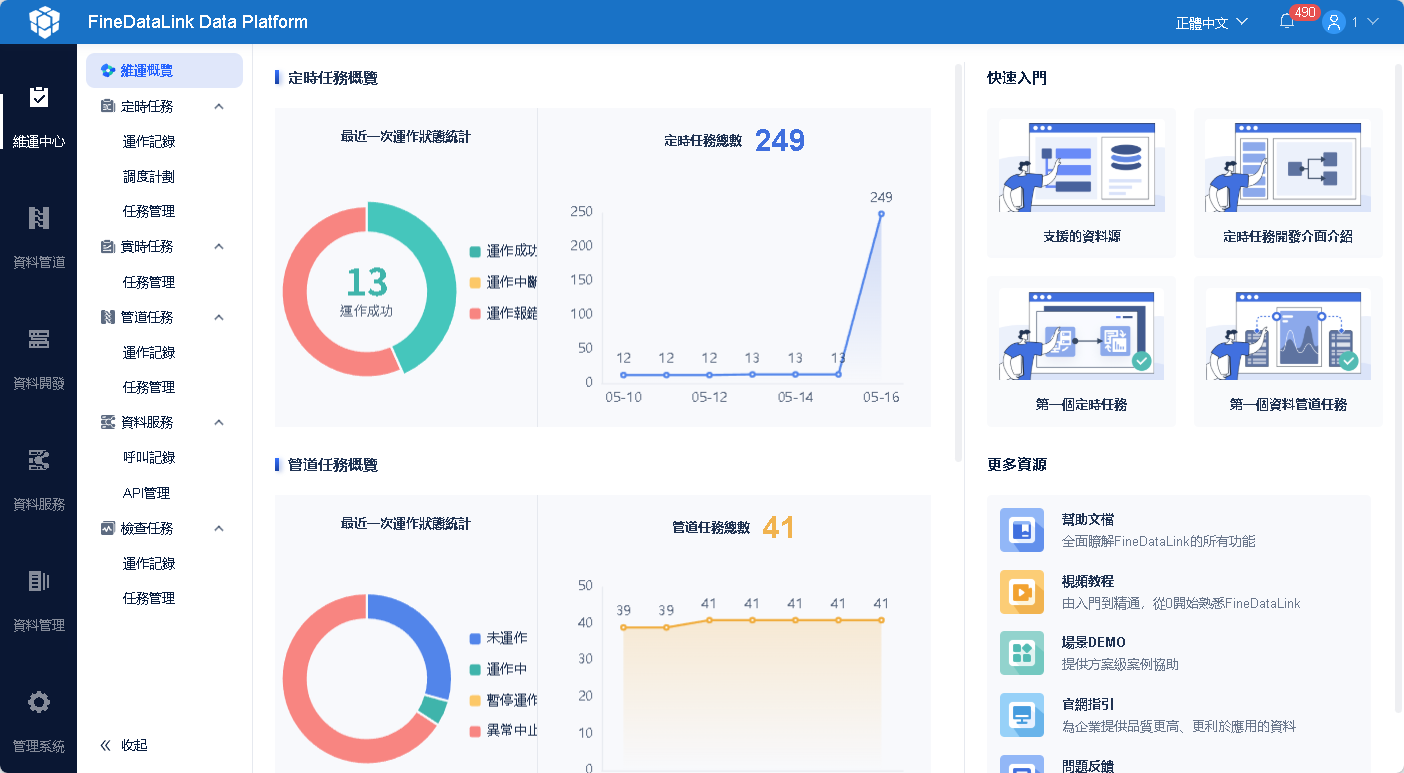Screen dimensions: 1404x773
Task: Go to 資料管道 module icon
Action: 39,218
